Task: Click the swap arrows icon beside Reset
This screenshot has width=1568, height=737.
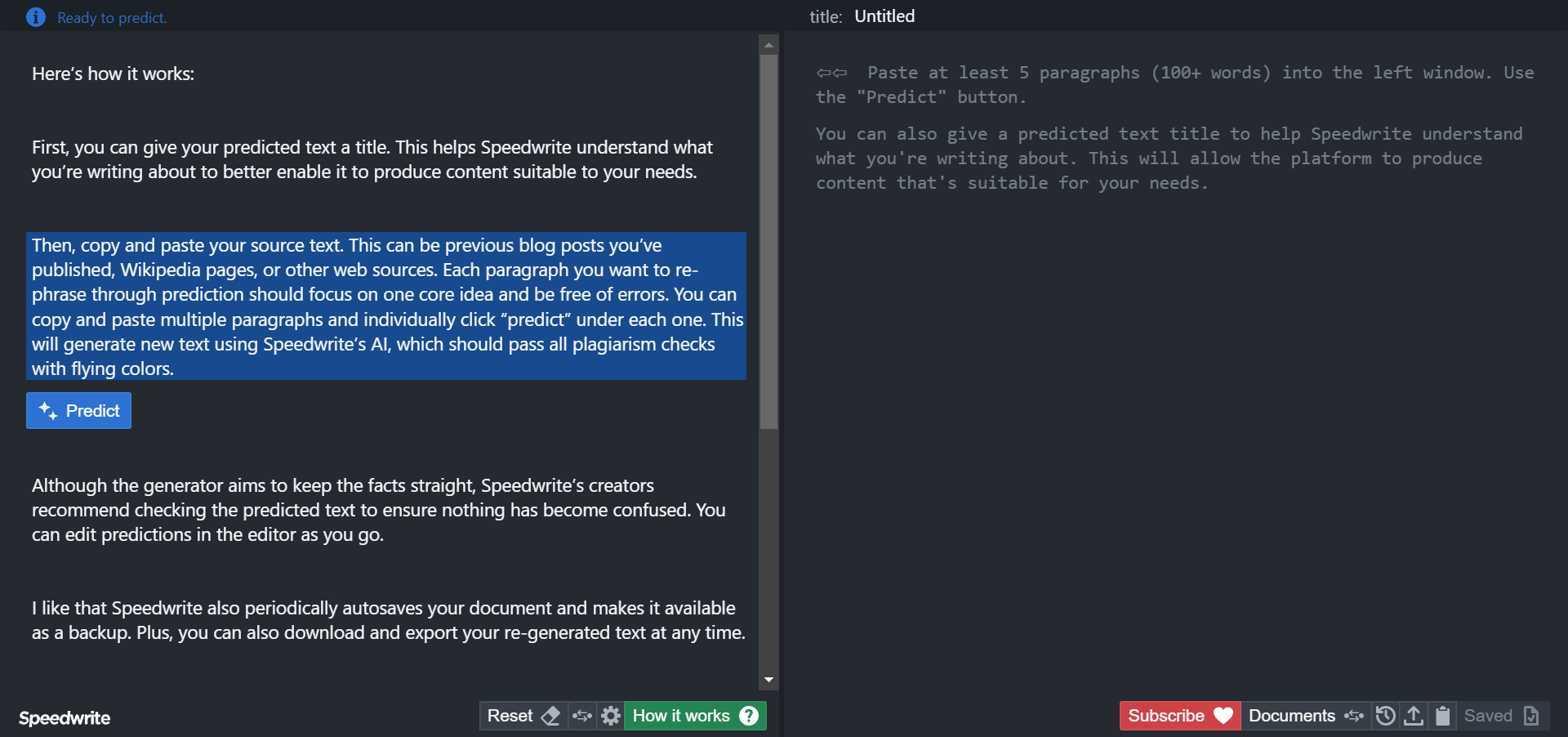Action: click(x=582, y=717)
